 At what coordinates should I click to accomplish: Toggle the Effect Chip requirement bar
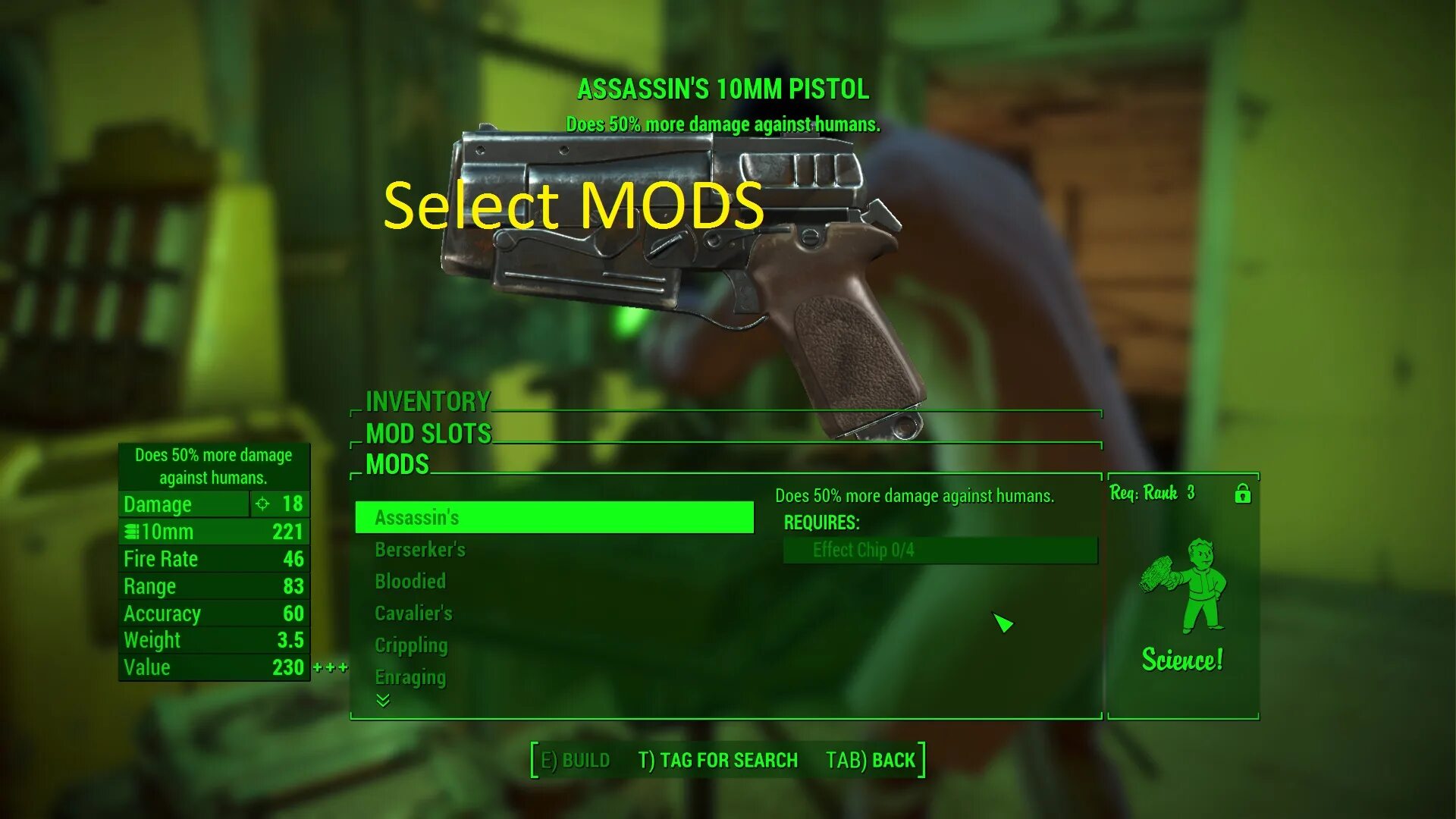coord(940,549)
